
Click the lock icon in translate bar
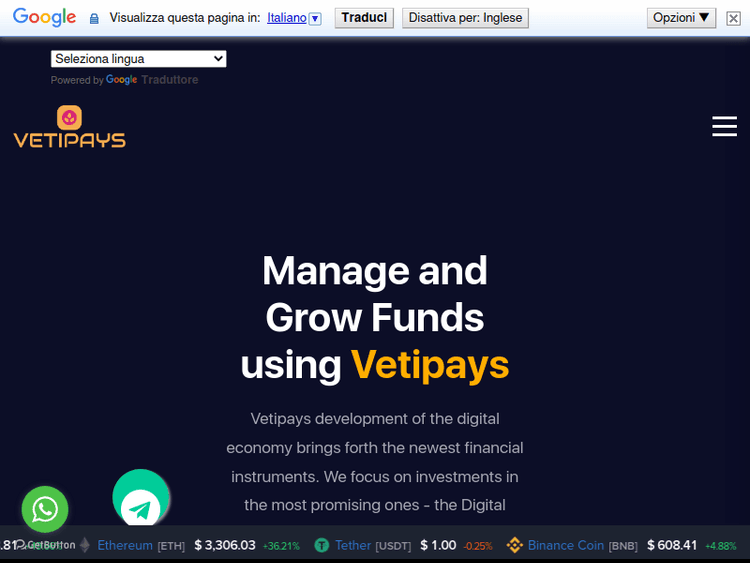coord(94,19)
